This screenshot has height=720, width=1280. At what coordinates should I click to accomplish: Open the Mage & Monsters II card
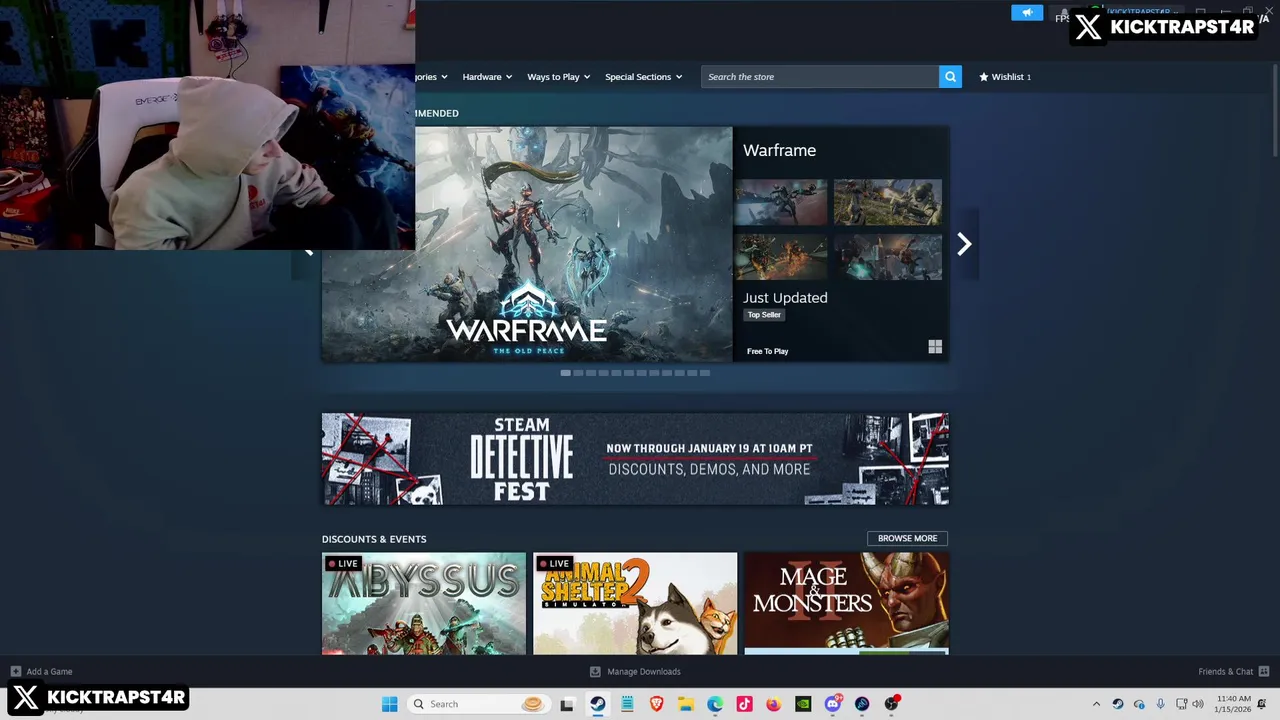pyautogui.click(x=846, y=604)
